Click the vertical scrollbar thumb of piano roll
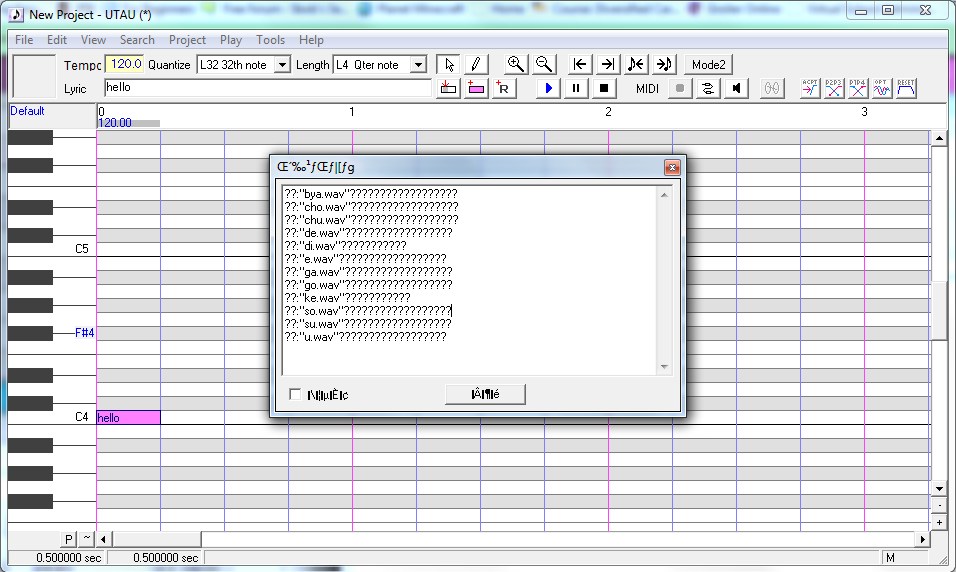 point(940,310)
